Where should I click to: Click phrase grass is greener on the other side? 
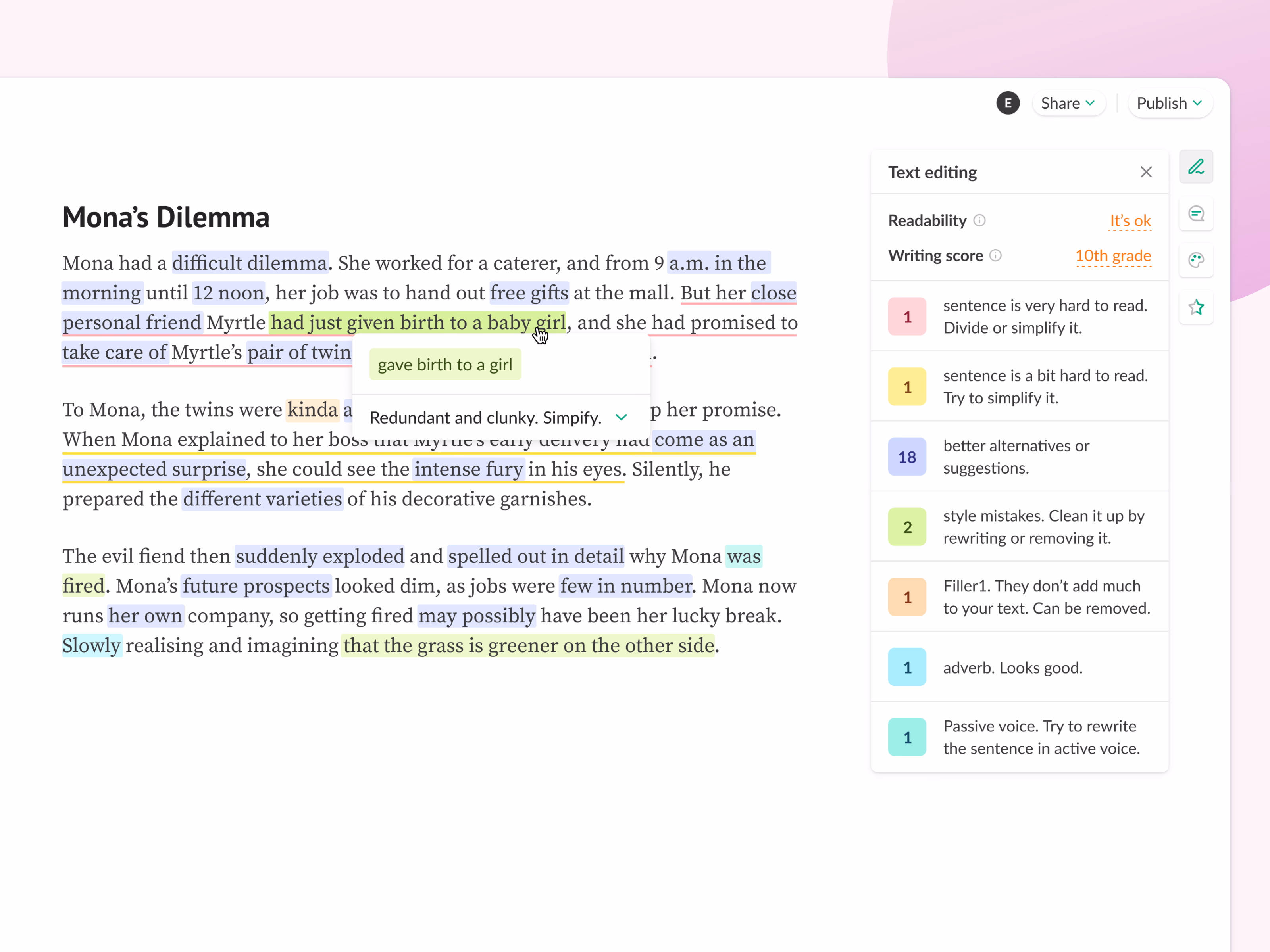(566, 645)
